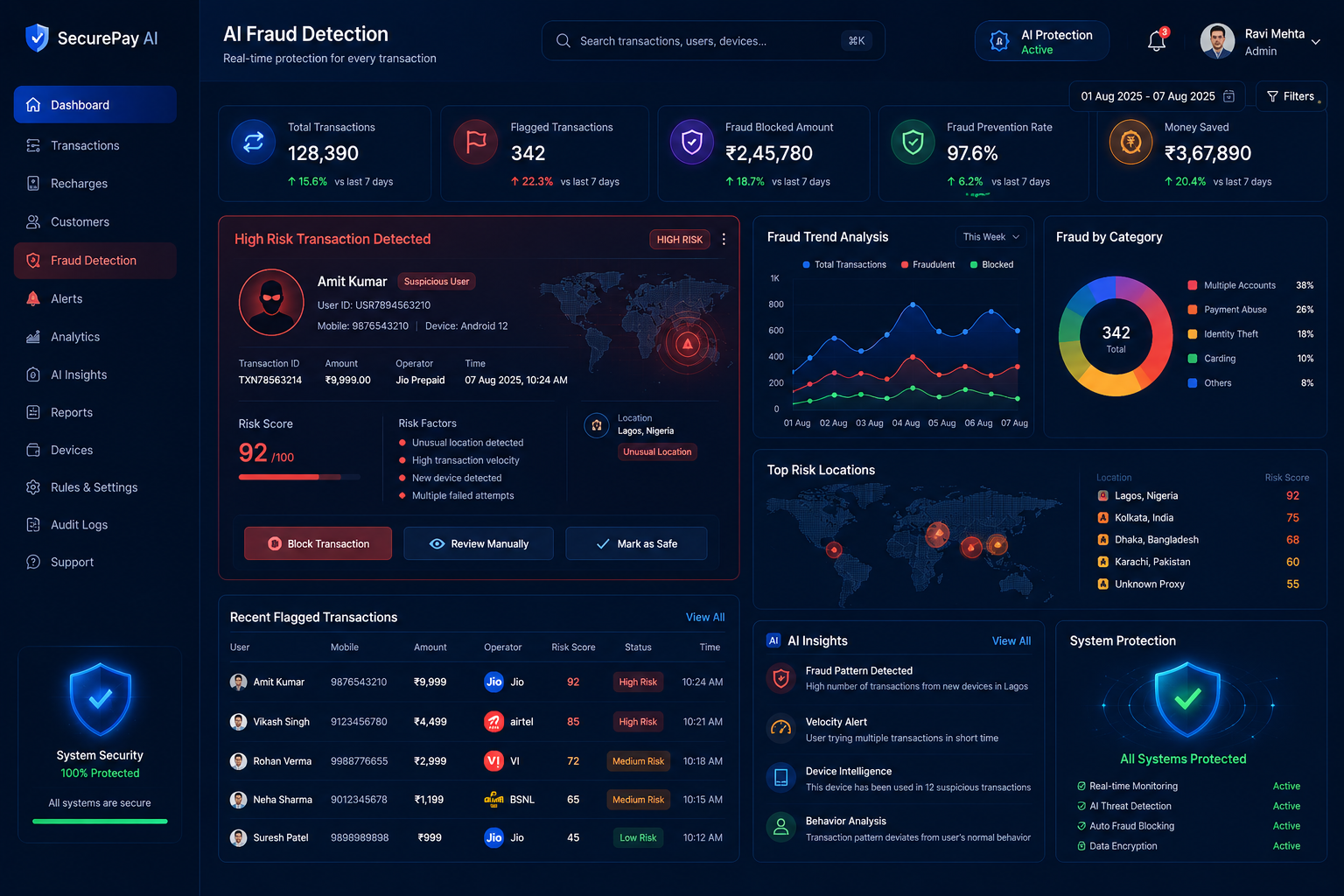This screenshot has height=896, width=1344.
Task: Click the Money Saved rupee coin icon
Action: [x=1130, y=142]
